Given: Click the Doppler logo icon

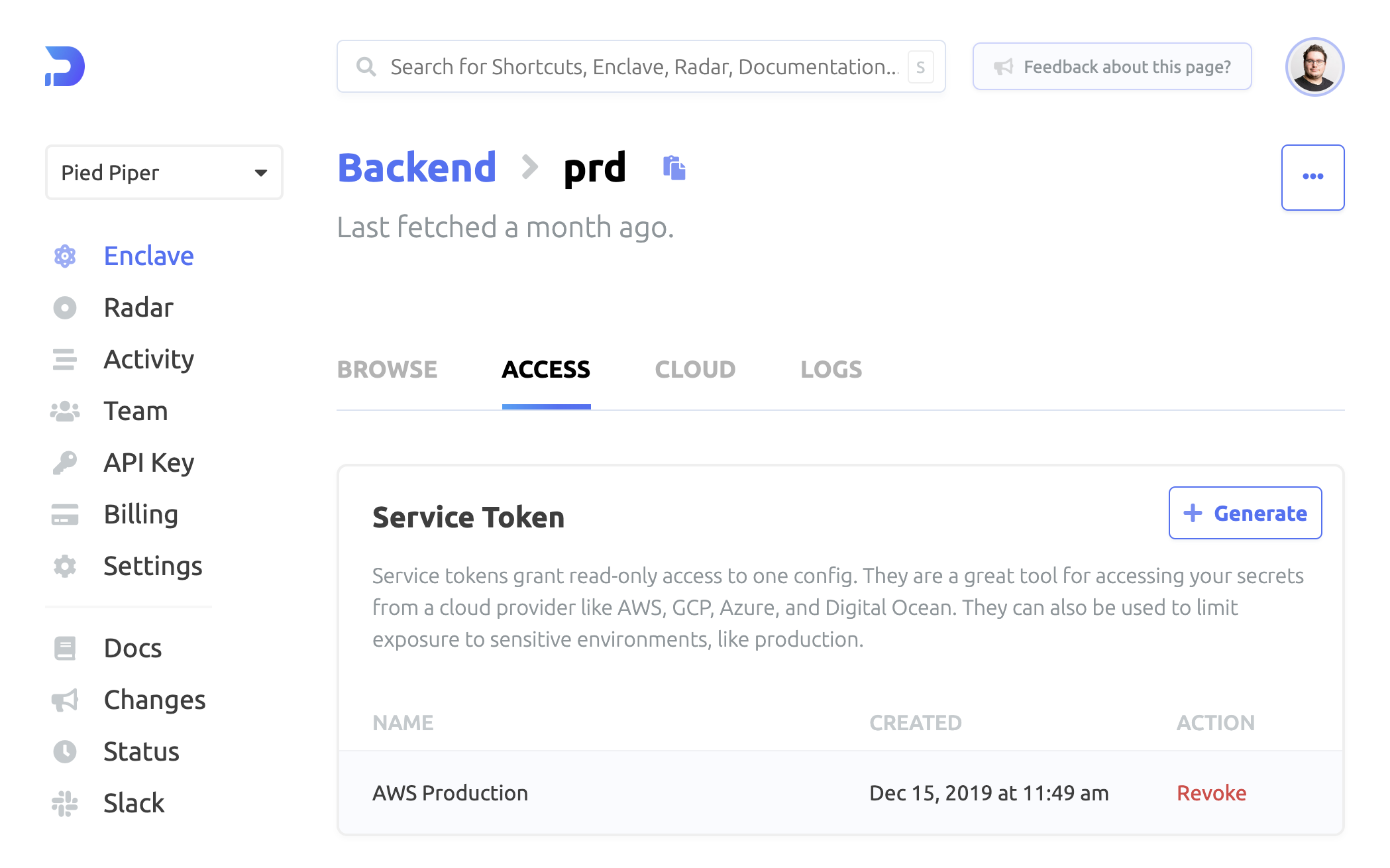Looking at the screenshot, I should click(65, 66).
